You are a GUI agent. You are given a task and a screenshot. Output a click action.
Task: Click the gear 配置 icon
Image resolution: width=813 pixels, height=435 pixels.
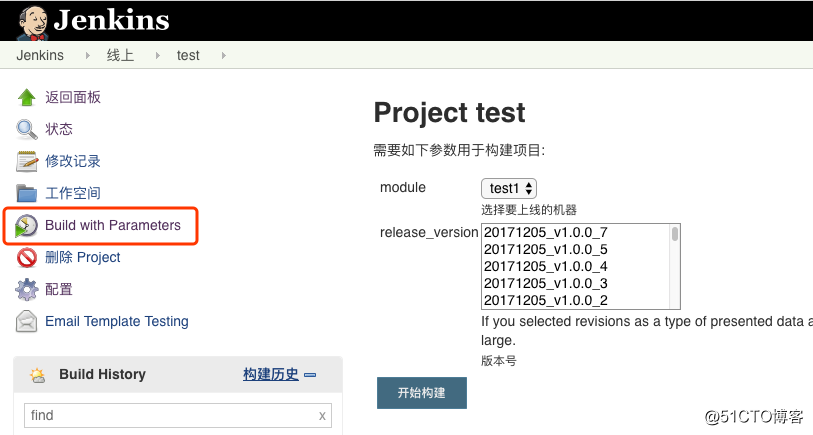tap(26, 289)
